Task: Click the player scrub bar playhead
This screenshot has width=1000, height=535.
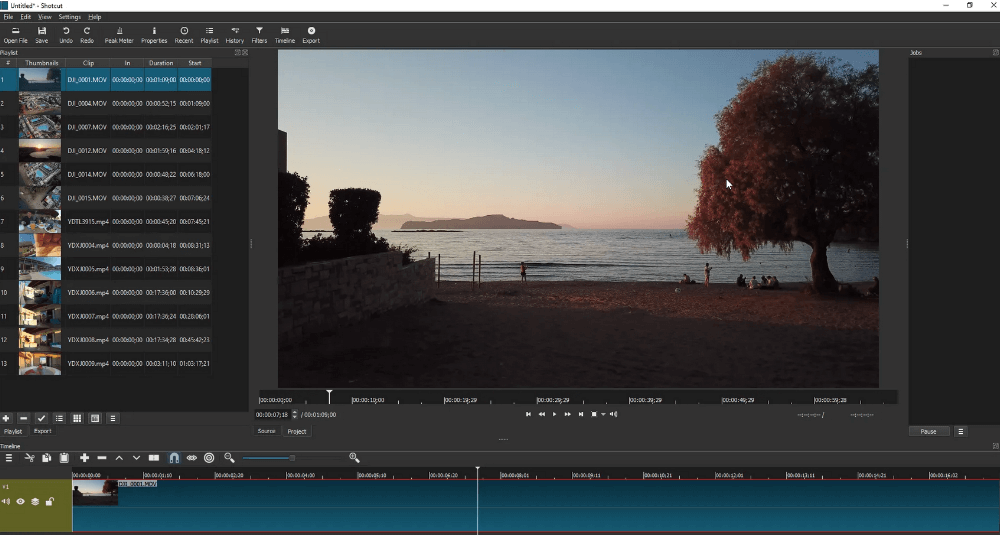Action: (329, 395)
